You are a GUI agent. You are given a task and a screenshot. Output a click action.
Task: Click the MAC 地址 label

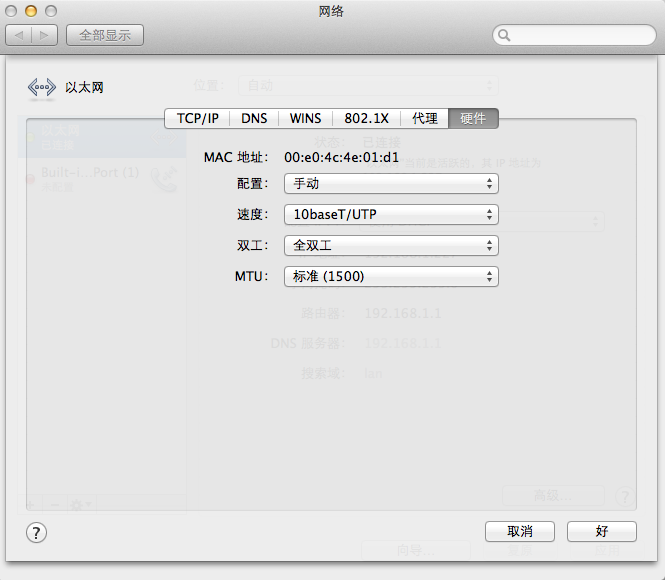coord(236,157)
